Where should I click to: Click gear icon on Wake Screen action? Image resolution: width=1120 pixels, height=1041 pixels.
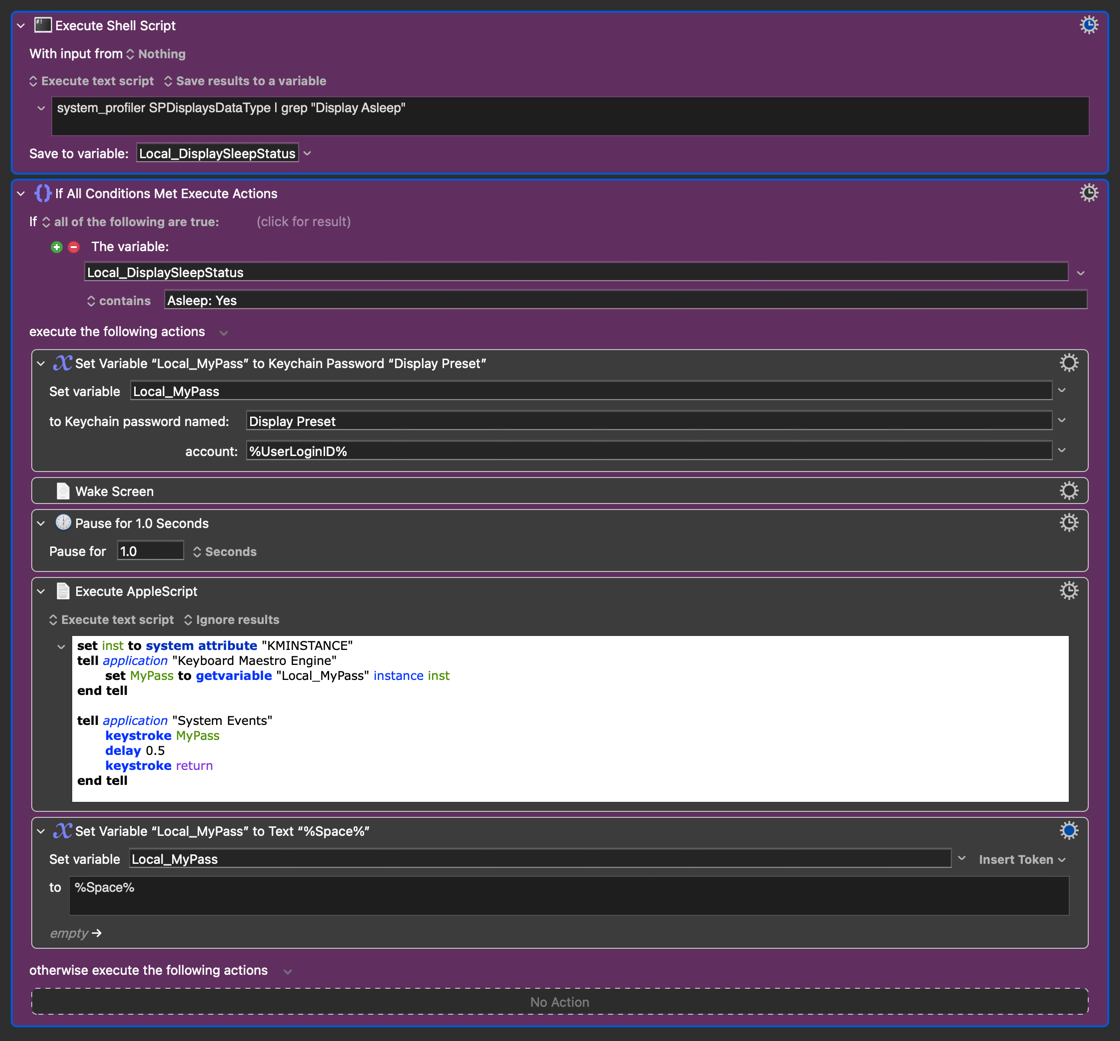pyautogui.click(x=1069, y=491)
